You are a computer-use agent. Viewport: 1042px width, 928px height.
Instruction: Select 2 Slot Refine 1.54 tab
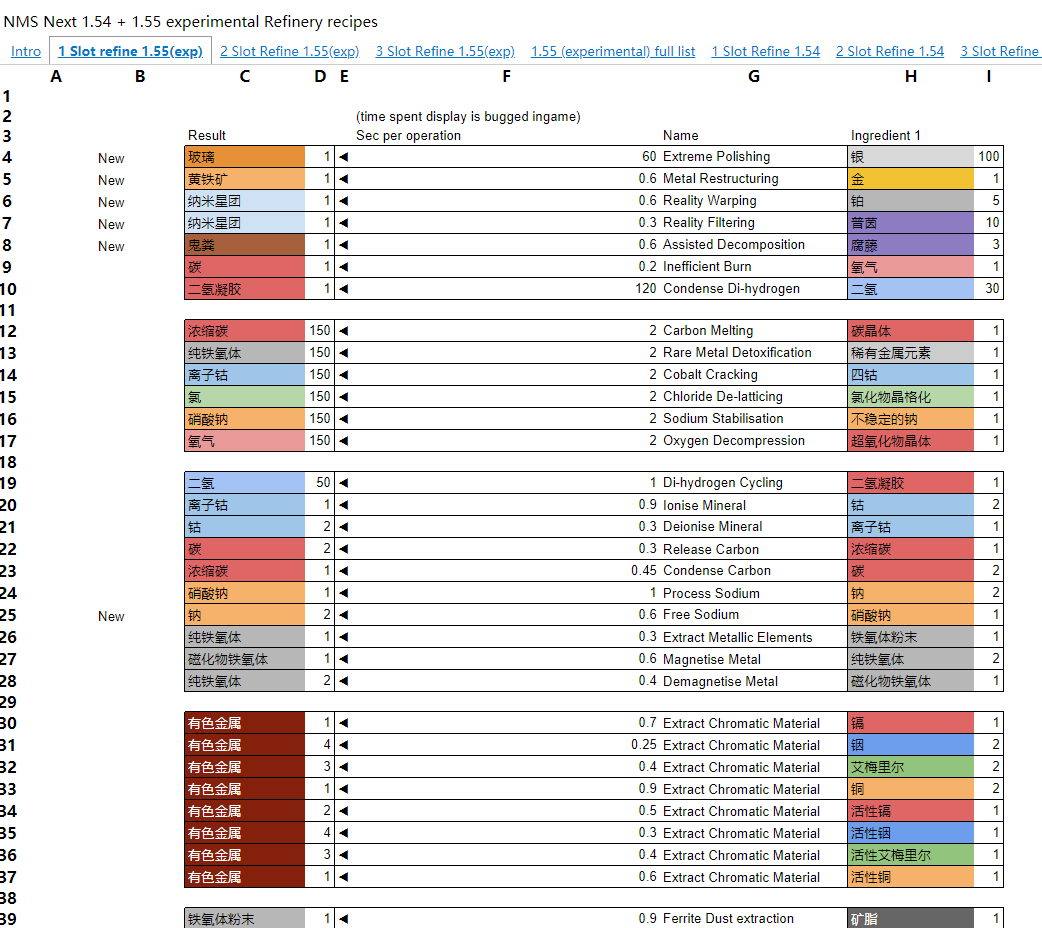tap(889, 51)
